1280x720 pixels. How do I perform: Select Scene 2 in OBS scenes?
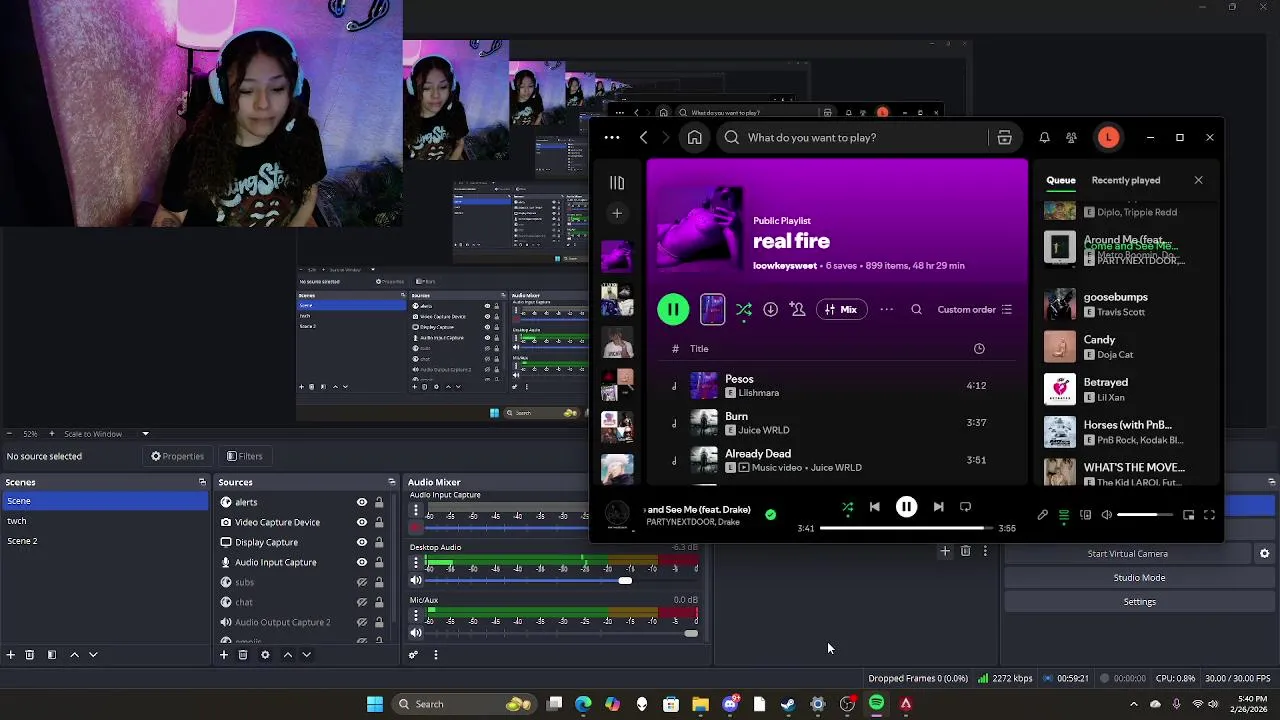105,541
